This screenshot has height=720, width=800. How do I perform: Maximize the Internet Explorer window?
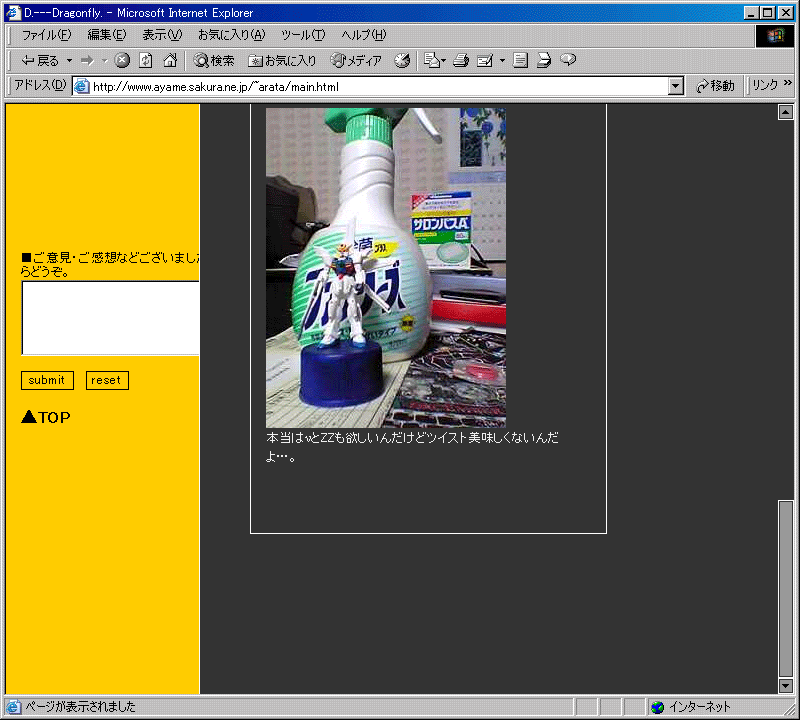click(767, 13)
